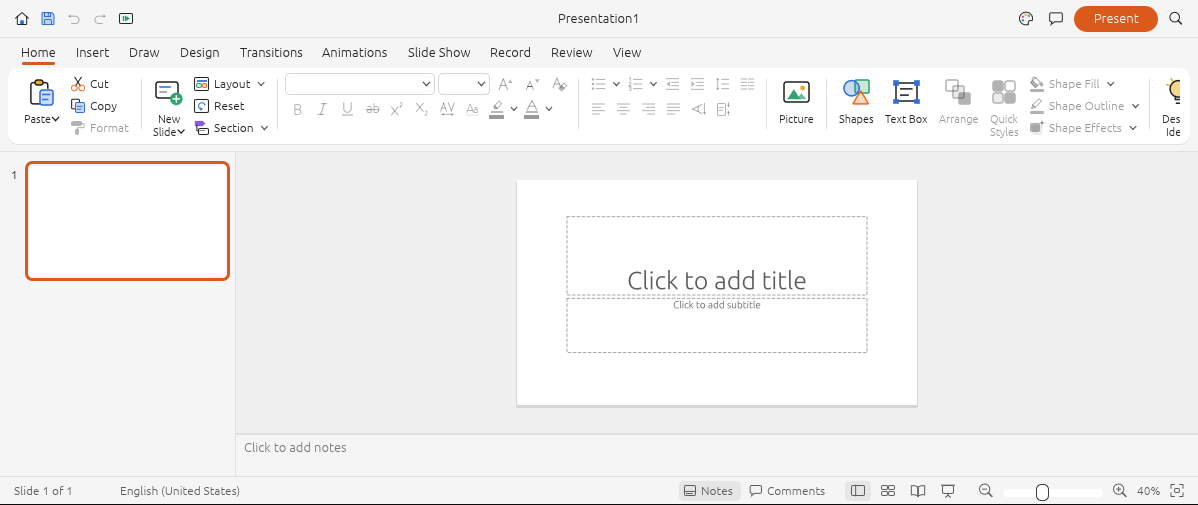Screen dimensions: 1198x505
Task: Click the columns icon in the paragraph group
Action: coord(748,84)
